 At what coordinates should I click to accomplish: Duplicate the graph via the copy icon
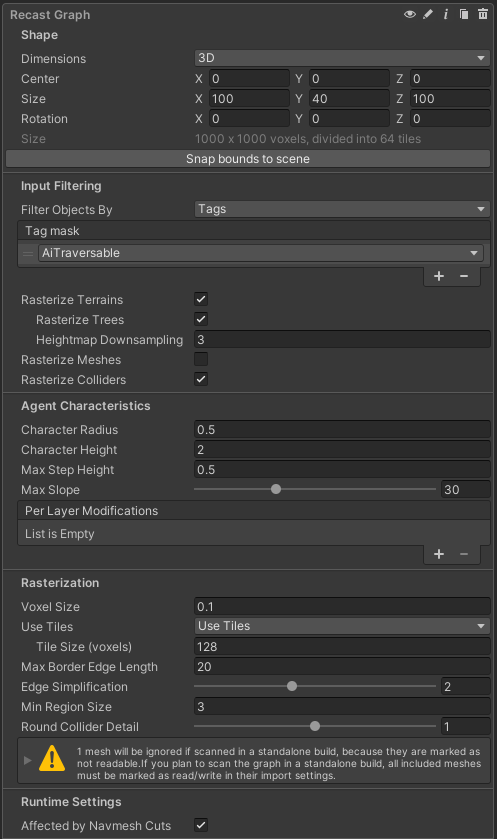pyautogui.click(x=464, y=14)
